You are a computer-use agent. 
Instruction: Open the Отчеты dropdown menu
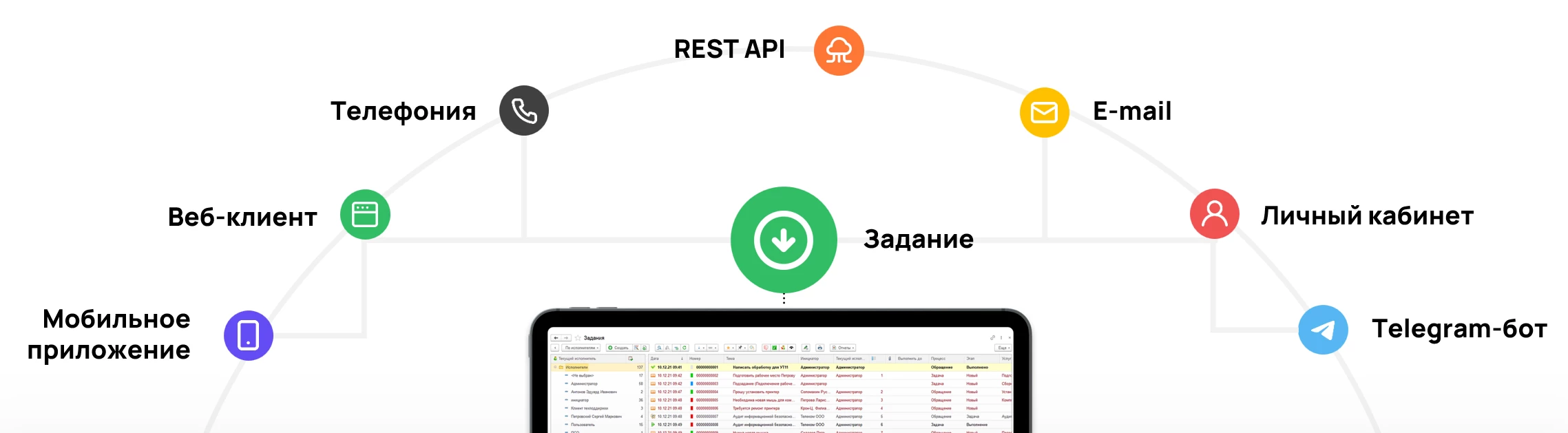(843, 348)
